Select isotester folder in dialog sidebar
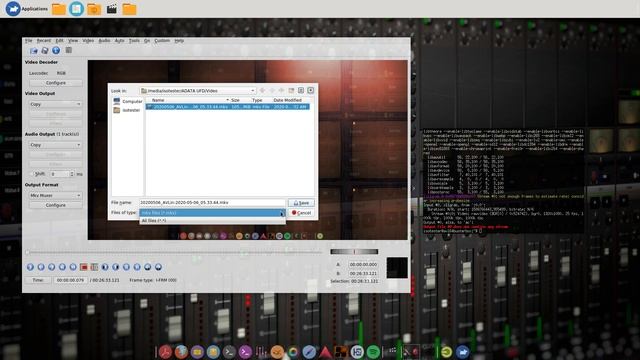Image resolution: width=640 pixels, height=360 pixels. click(127, 110)
